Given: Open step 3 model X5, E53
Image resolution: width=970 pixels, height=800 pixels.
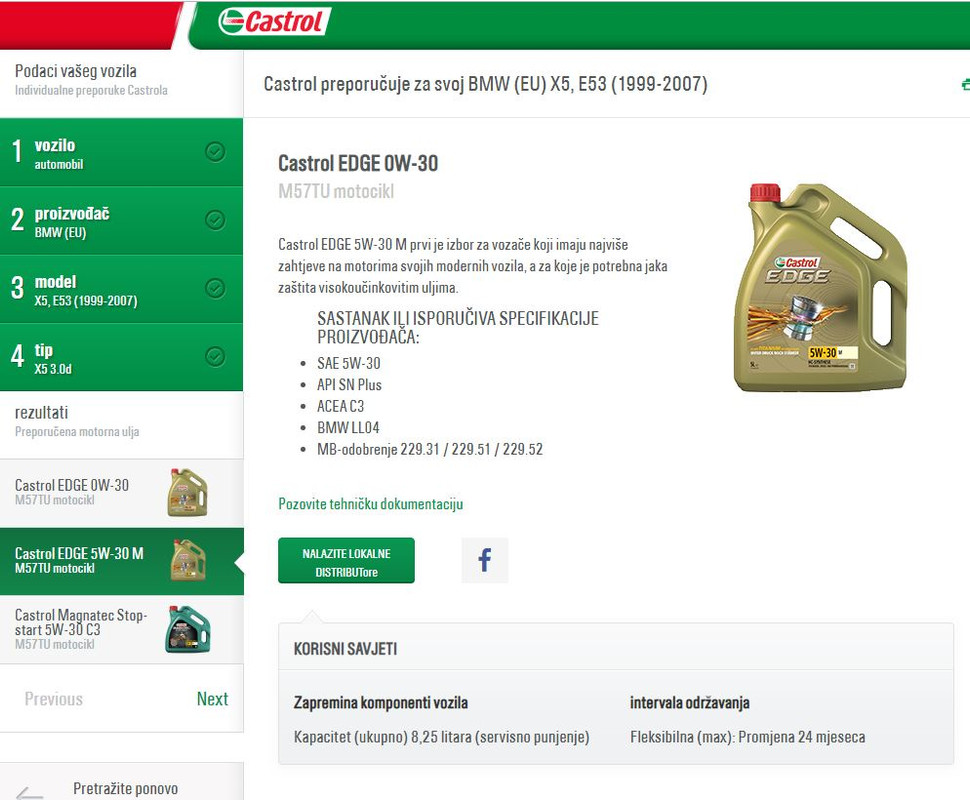Looking at the screenshot, I should (121, 289).
